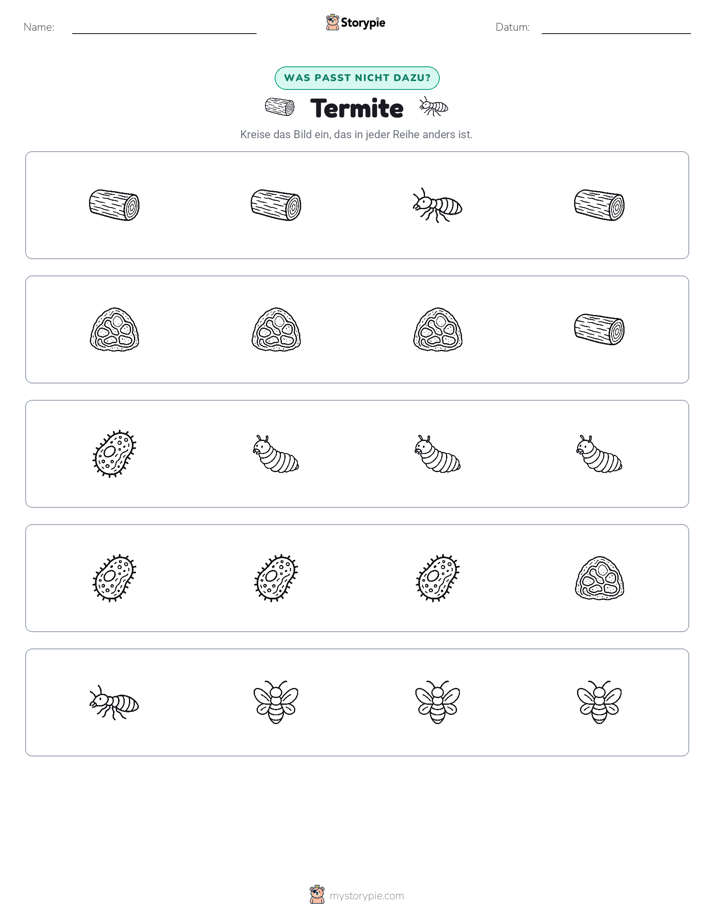Click the Storypie bear logo at top
This screenshot has width=714, height=924.
pyautogui.click(x=332, y=22)
